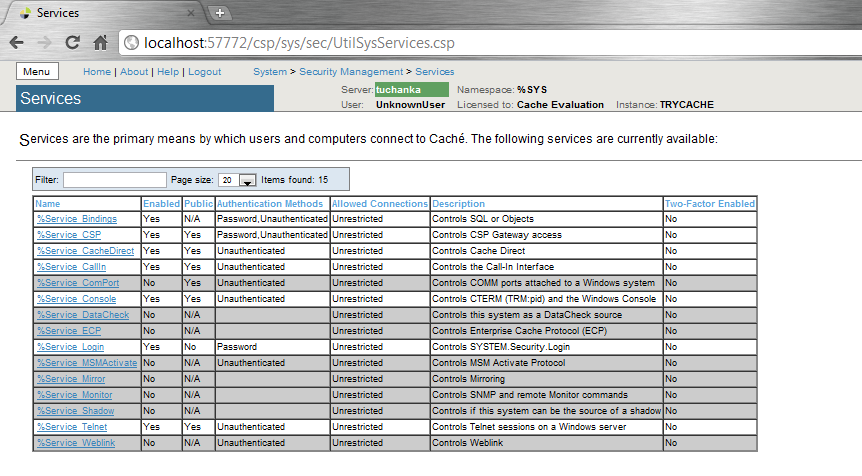Open the %Service_Bindings service
862x476 pixels.
(76, 219)
